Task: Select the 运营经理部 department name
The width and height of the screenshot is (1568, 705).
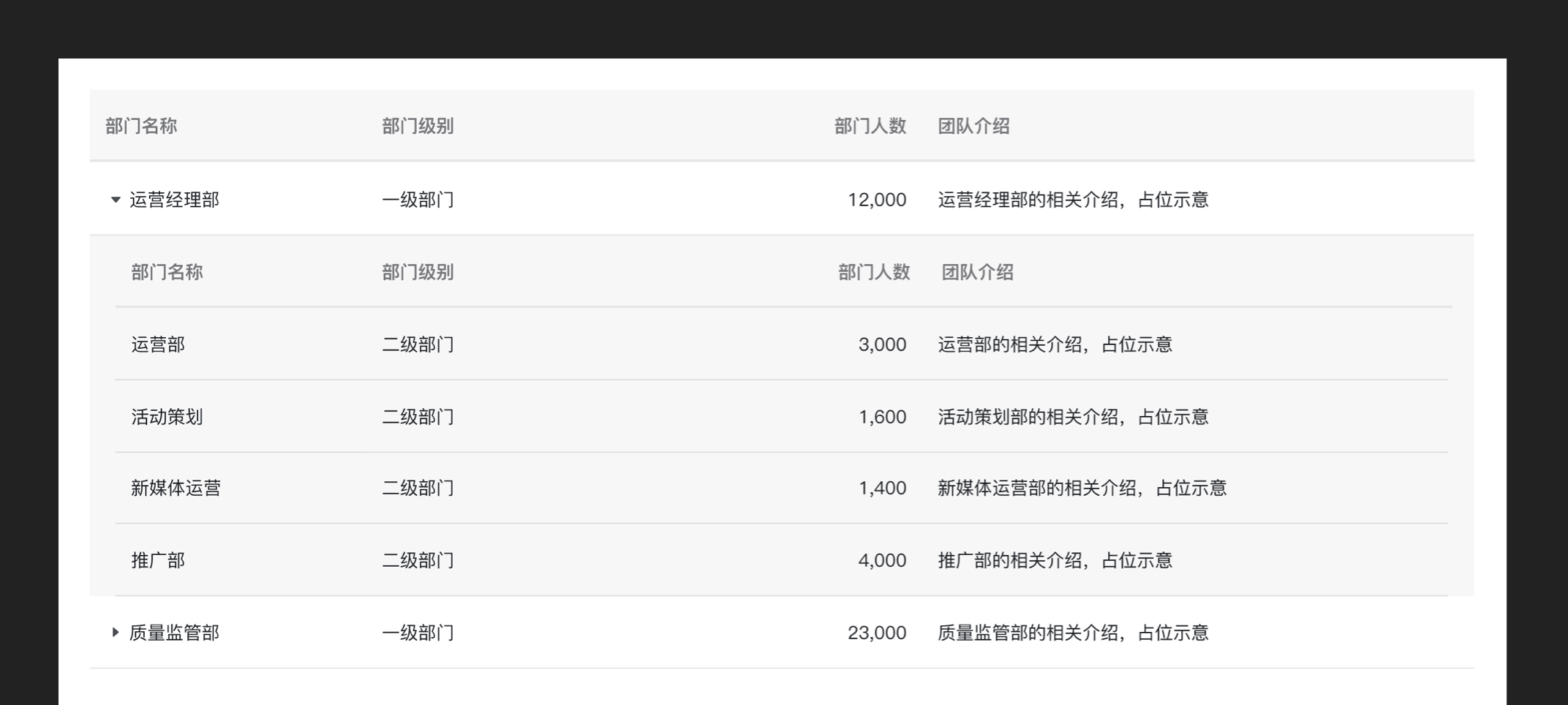Action: [x=174, y=200]
